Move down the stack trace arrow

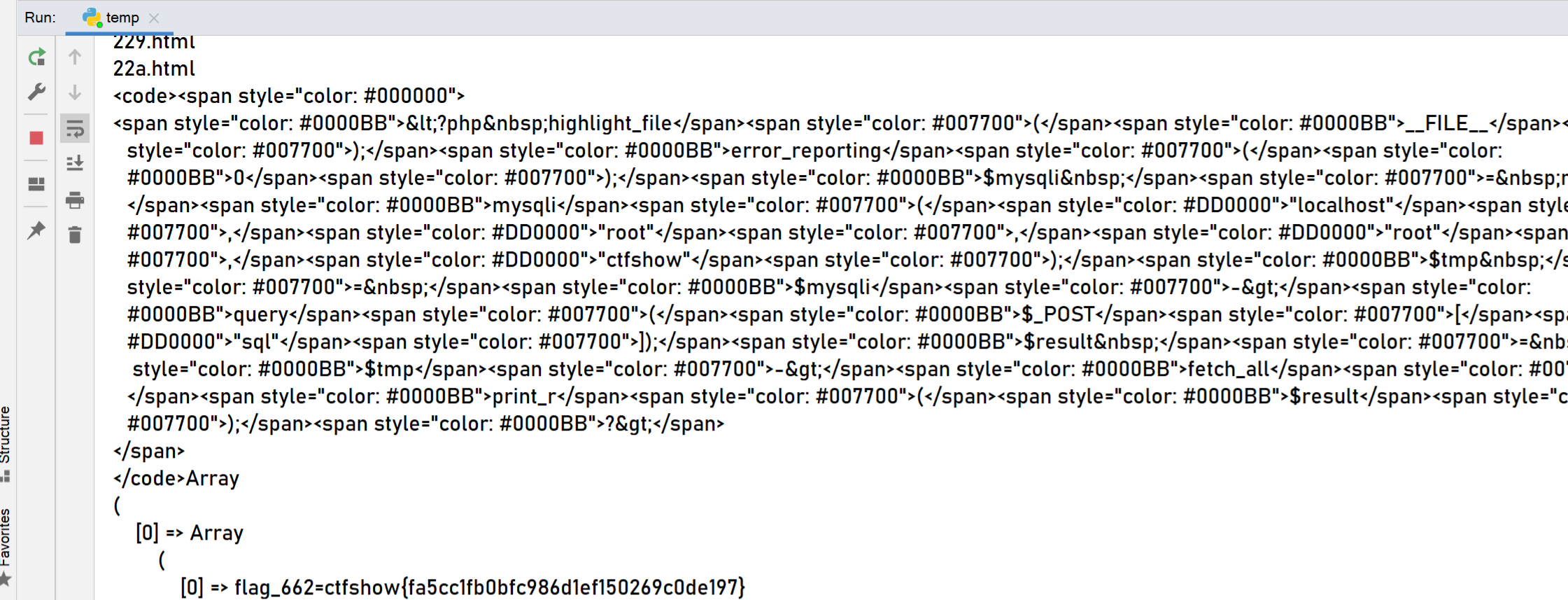point(75,92)
